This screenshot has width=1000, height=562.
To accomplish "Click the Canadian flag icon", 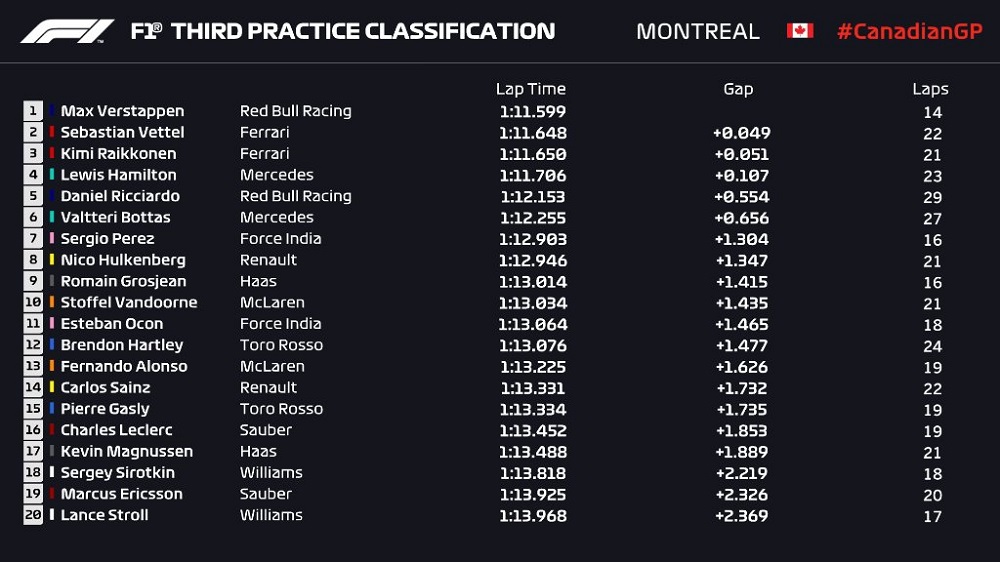I will 800,31.
